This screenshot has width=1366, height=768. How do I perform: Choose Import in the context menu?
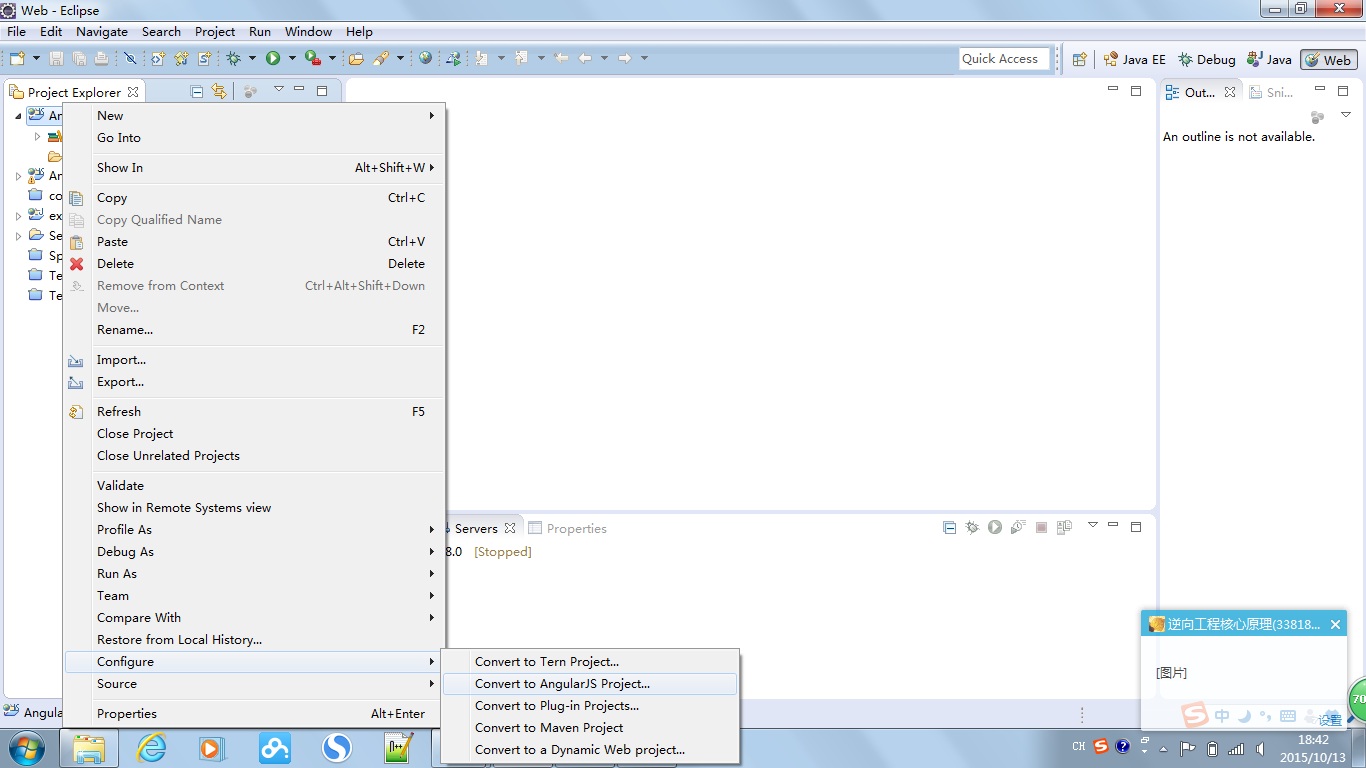[254, 360]
